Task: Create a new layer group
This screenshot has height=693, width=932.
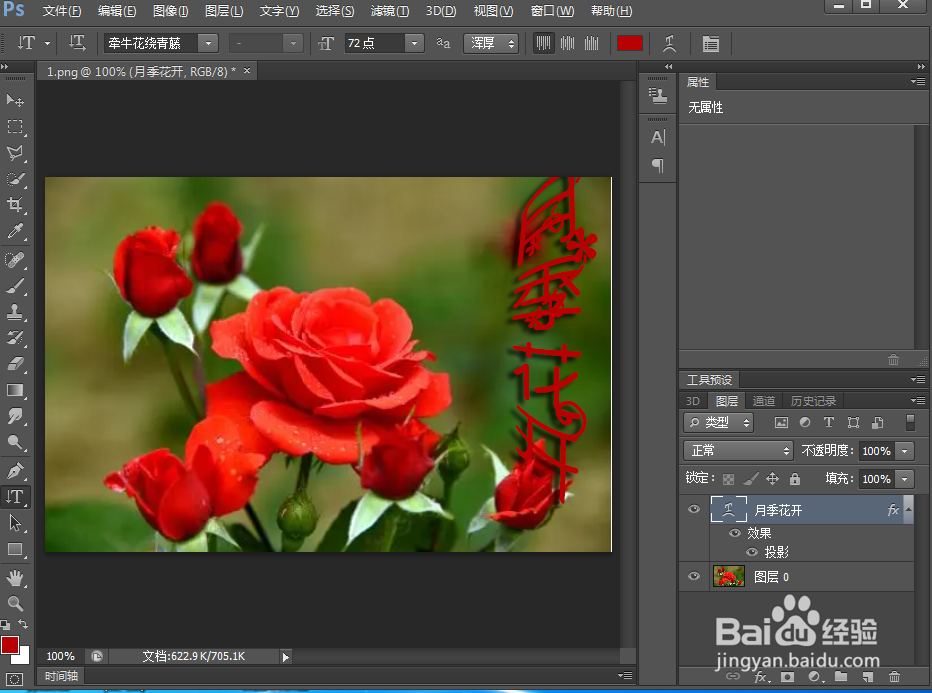Action: click(x=840, y=676)
